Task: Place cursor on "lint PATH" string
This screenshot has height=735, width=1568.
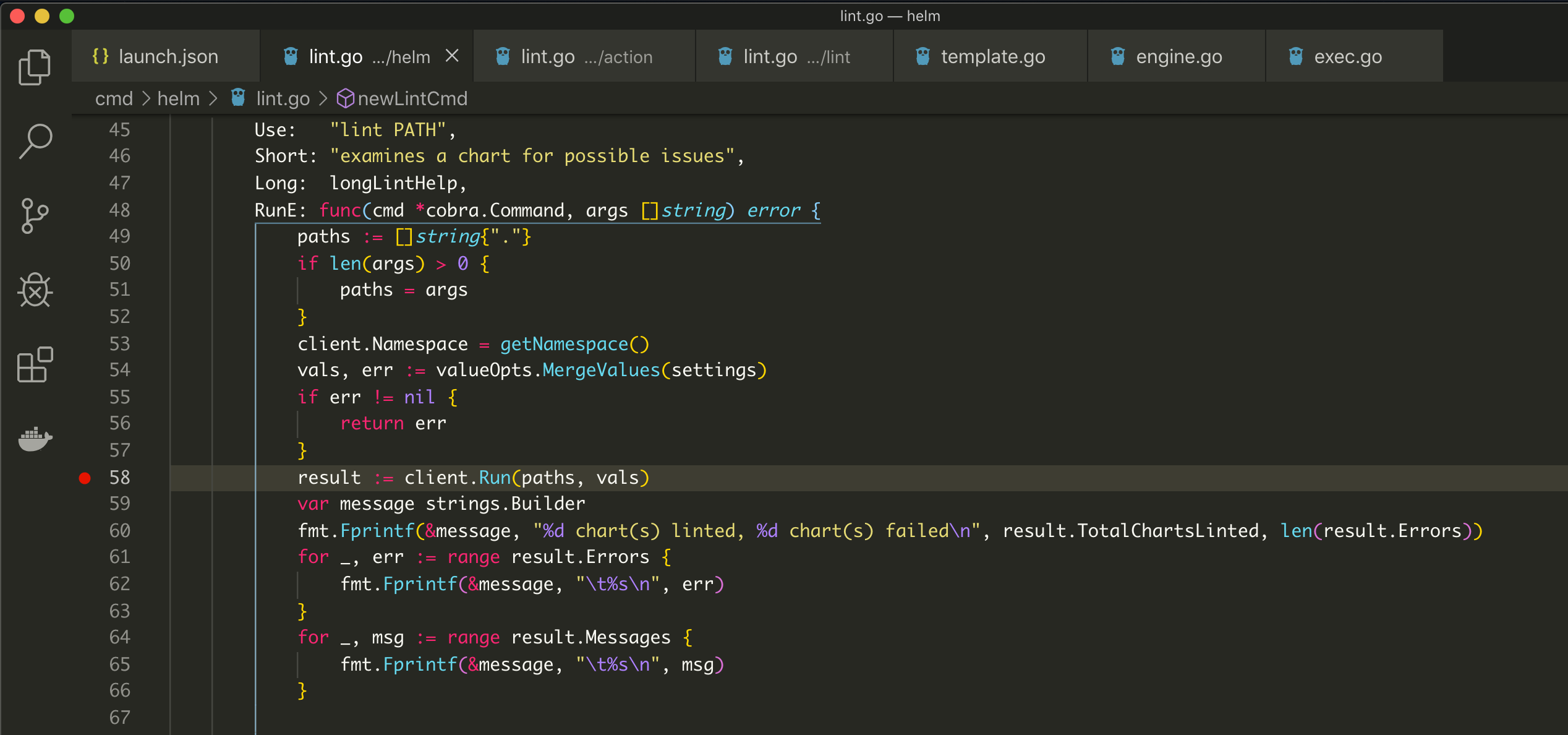Action: pos(388,129)
